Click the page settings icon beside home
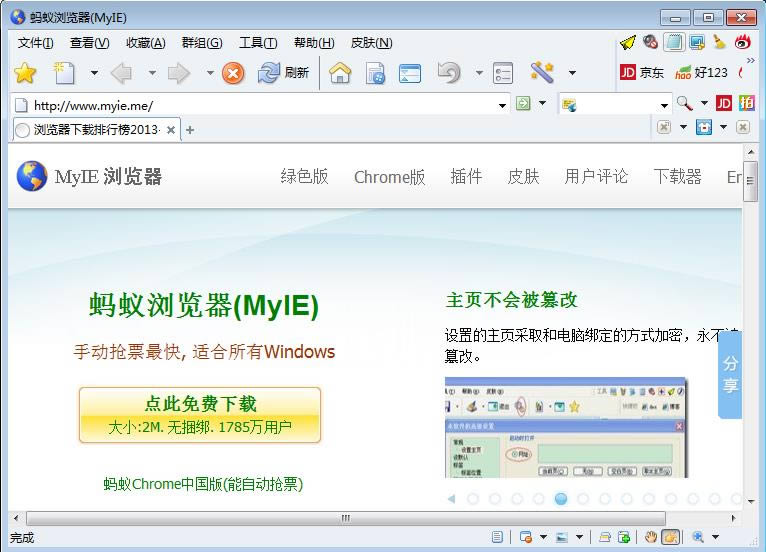Viewport: 766px width, 552px height. click(375, 73)
